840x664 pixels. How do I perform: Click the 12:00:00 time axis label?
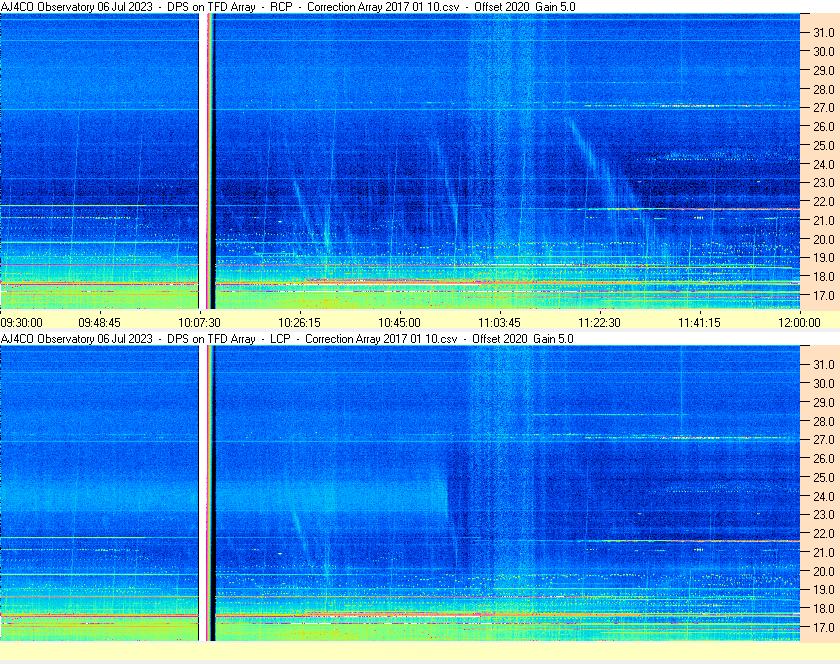click(x=799, y=323)
